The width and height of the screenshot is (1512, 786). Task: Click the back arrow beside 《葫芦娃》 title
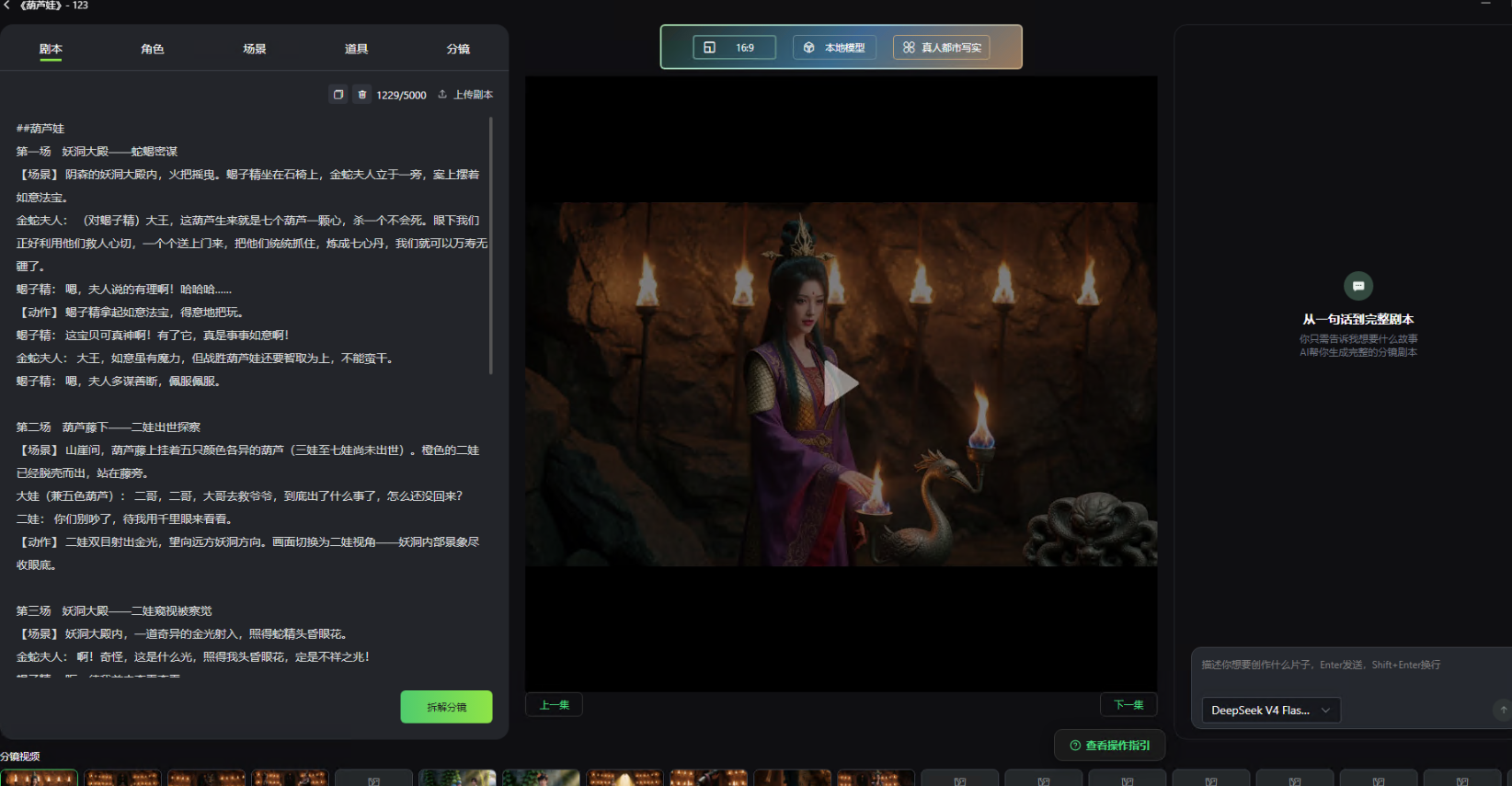point(6,6)
